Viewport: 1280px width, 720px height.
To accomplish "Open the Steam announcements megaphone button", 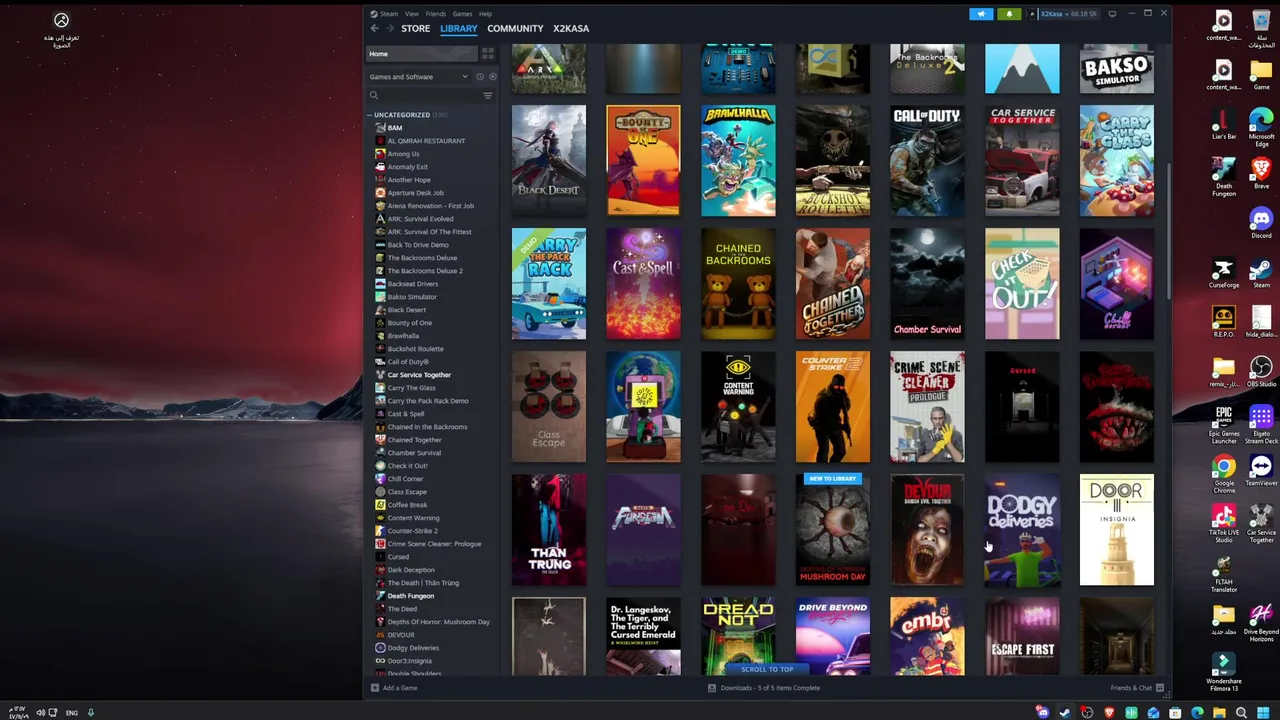I will click(x=981, y=14).
